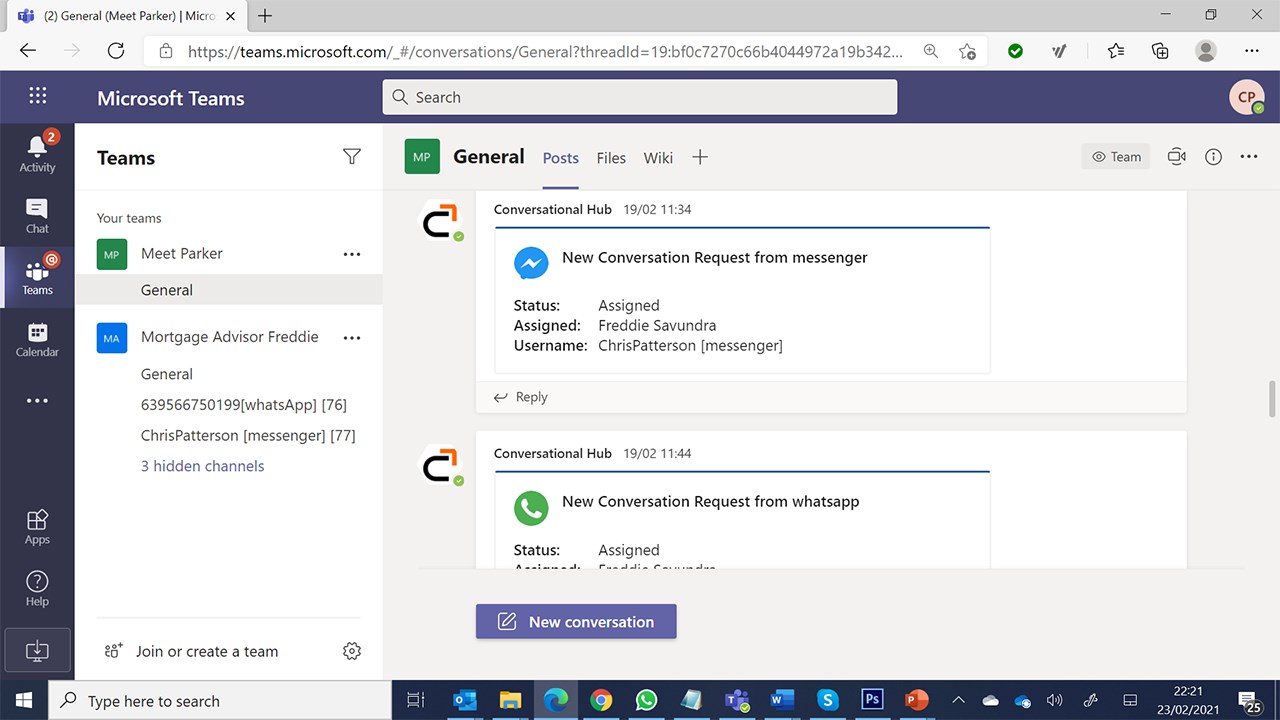1280x720 pixels.
Task: Open more options for Mortgage Advisor Freddie
Action: 352,338
